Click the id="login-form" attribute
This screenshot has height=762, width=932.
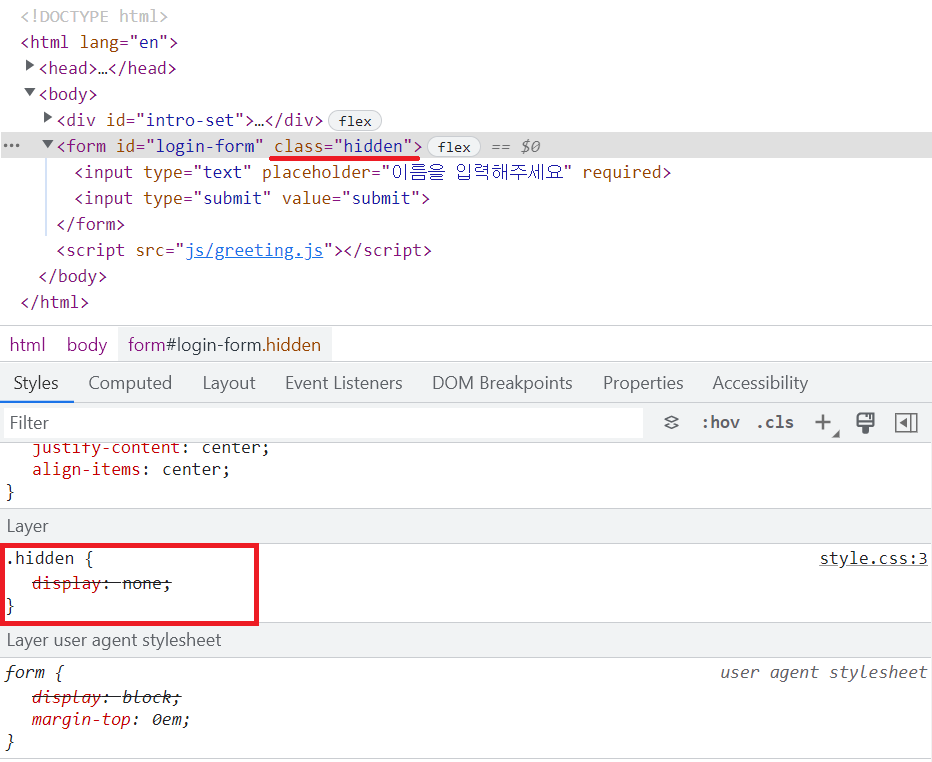(x=190, y=146)
